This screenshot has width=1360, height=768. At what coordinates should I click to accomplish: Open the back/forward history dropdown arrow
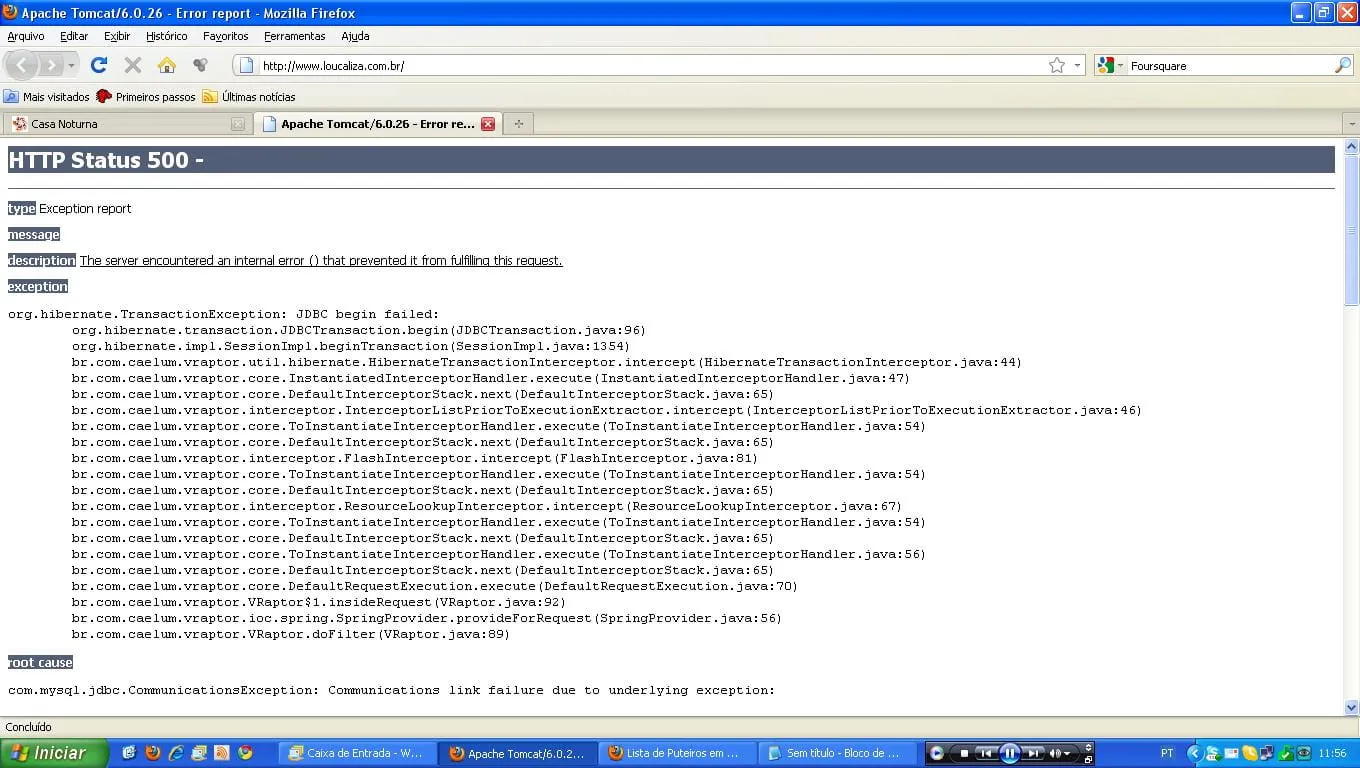[71, 65]
